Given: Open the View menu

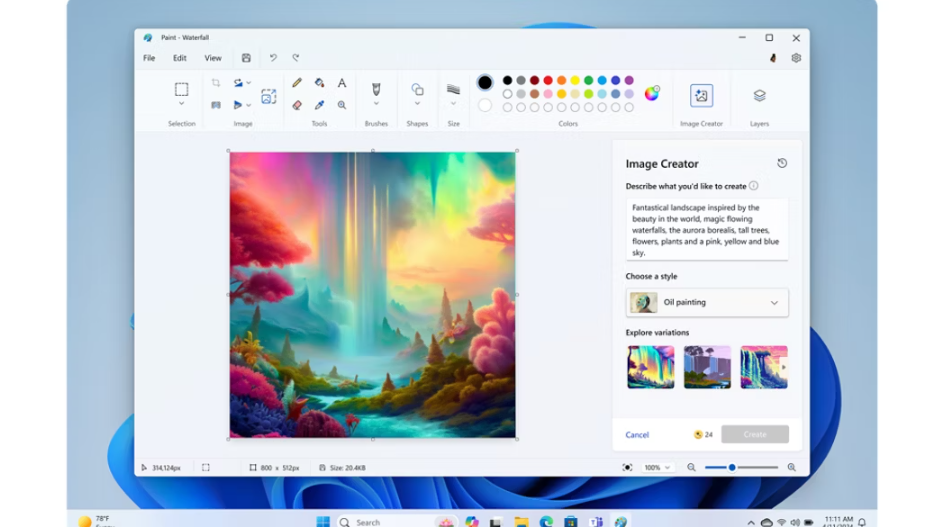Looking at the screenshot, I should [213, 58].
